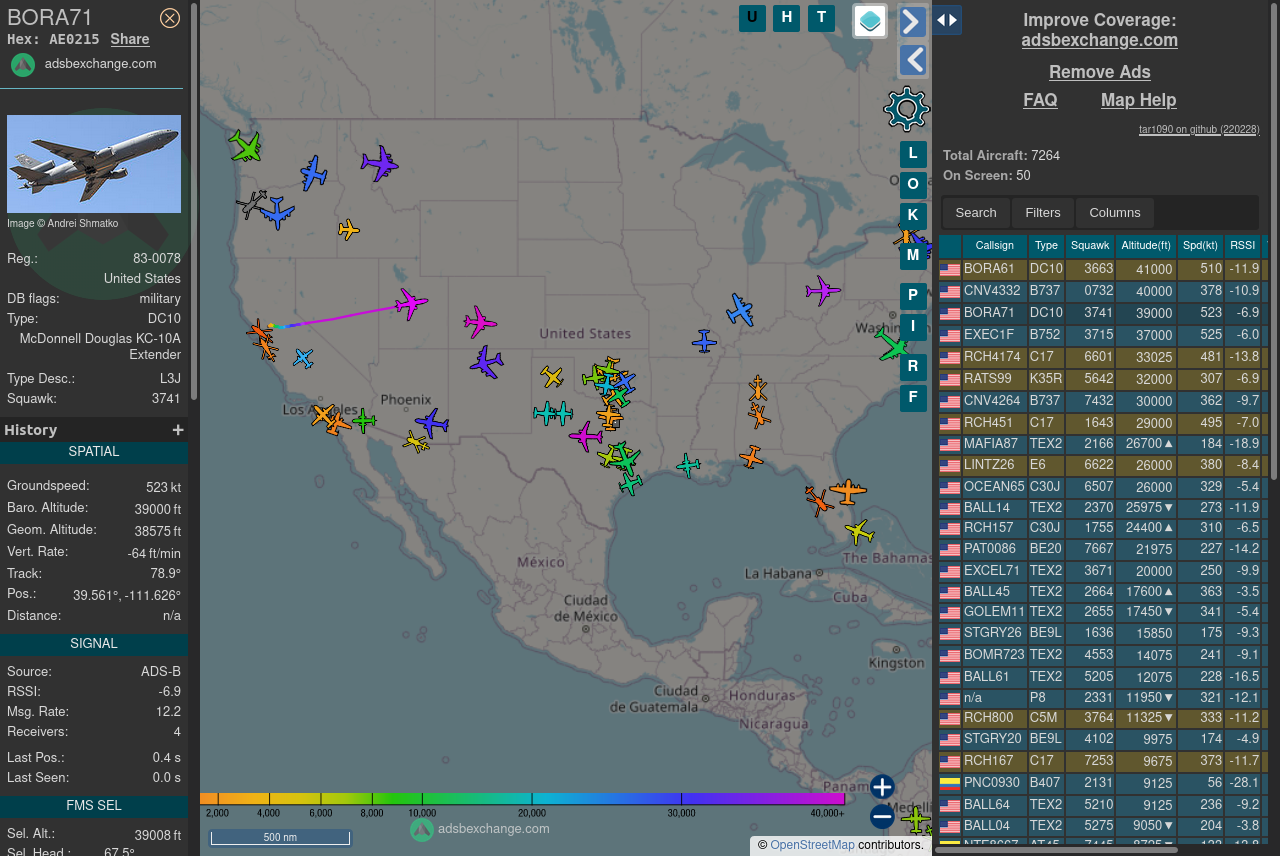Image resolution: width=1280 pixels, height=856 pixels.
Task: Select the LINTZ26 table row
Action: [x=1103, y=465]
